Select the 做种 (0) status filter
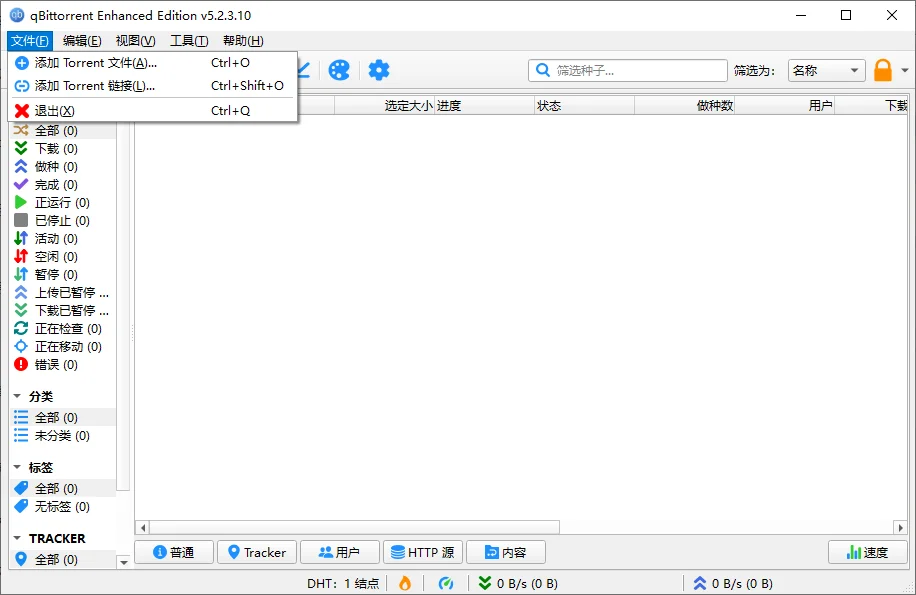The width and height of the screenshot is (916, 595). [63, 166]
